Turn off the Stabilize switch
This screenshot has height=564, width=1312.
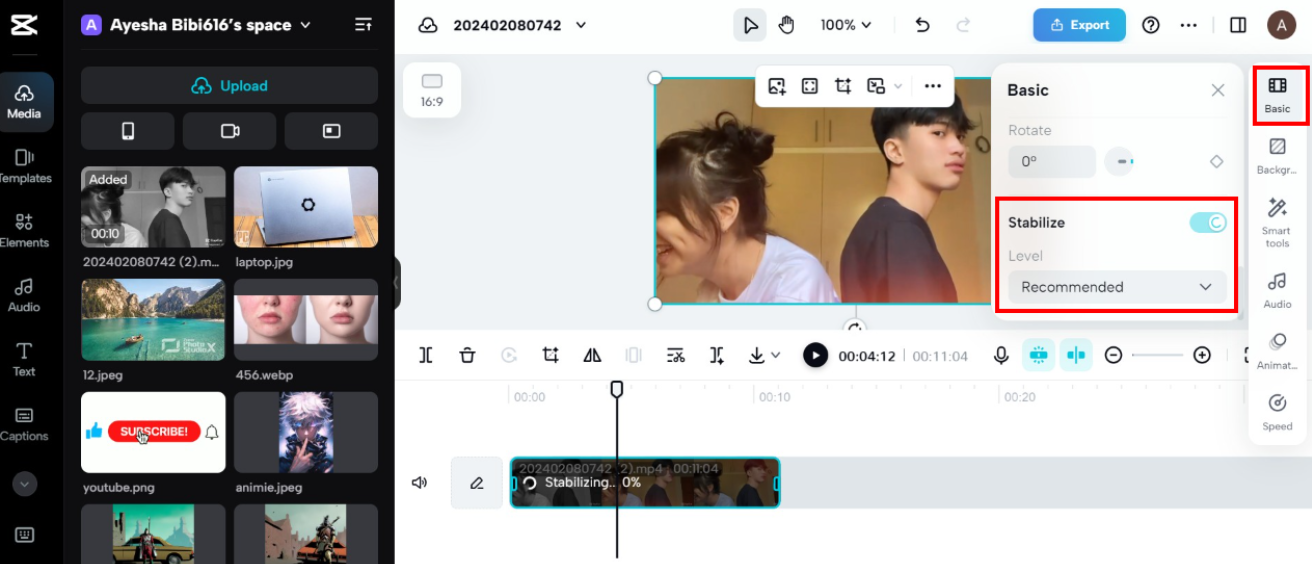point(1208,223)
